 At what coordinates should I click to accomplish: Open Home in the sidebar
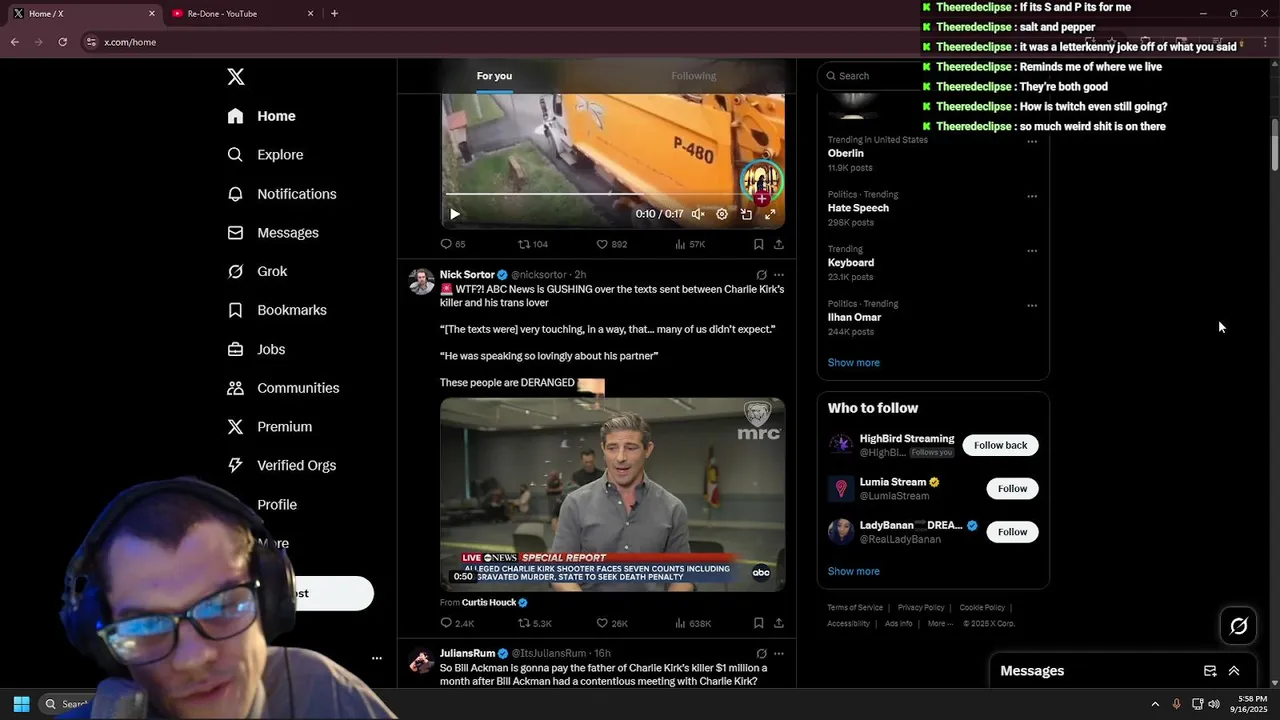(261, 116)
